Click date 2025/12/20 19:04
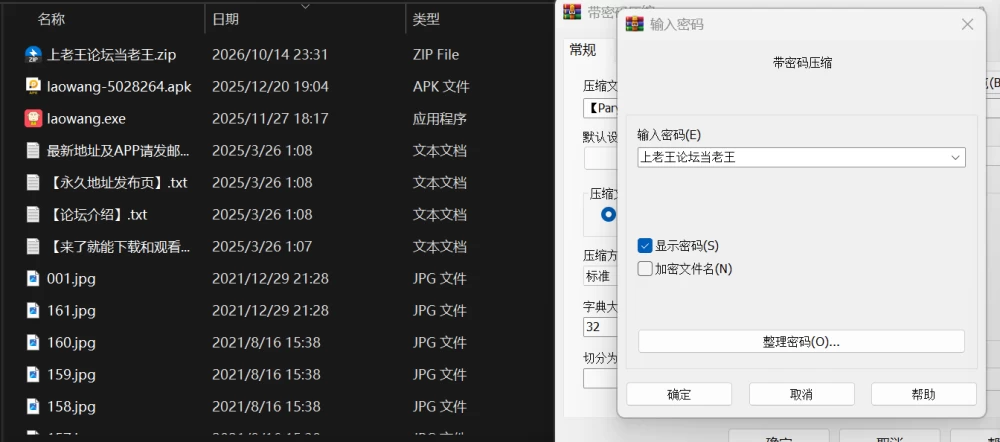The width and height of the screenshot is (1000, 442). [270, 87]
